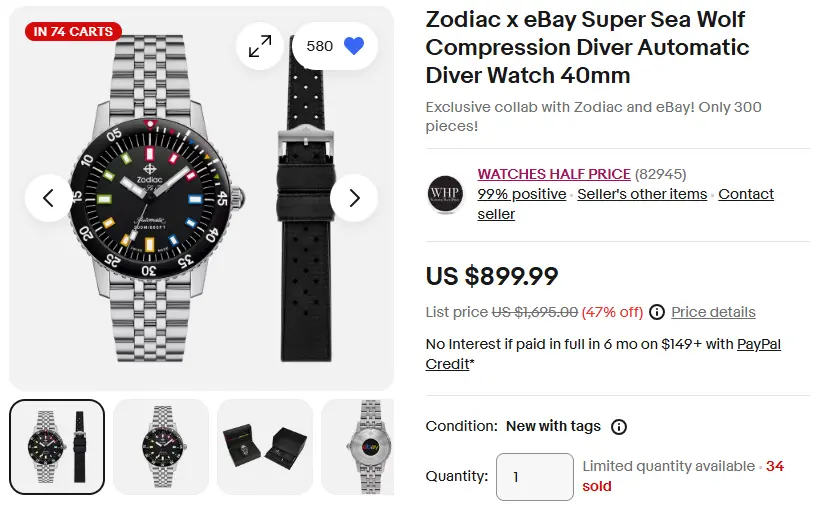Click the Quantity input field
Screen dimensions: 817x510
534,477
